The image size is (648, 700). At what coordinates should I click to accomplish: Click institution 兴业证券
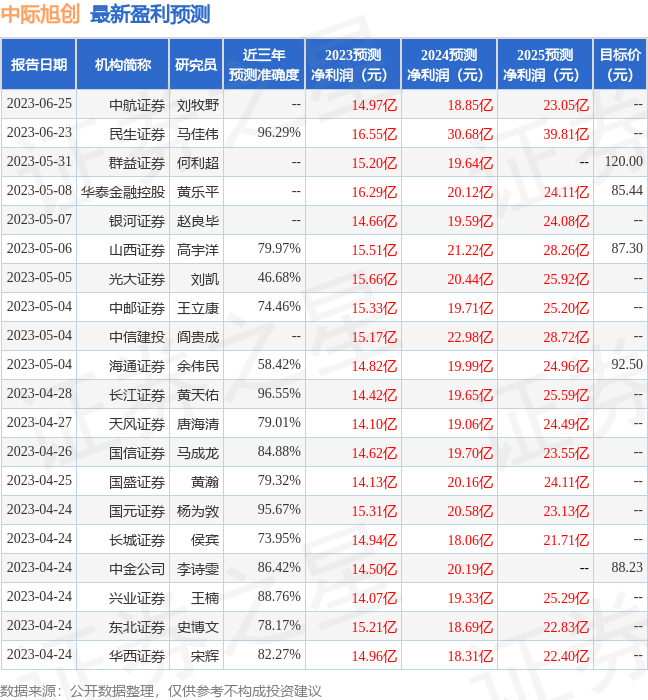[x=137, y=599]
